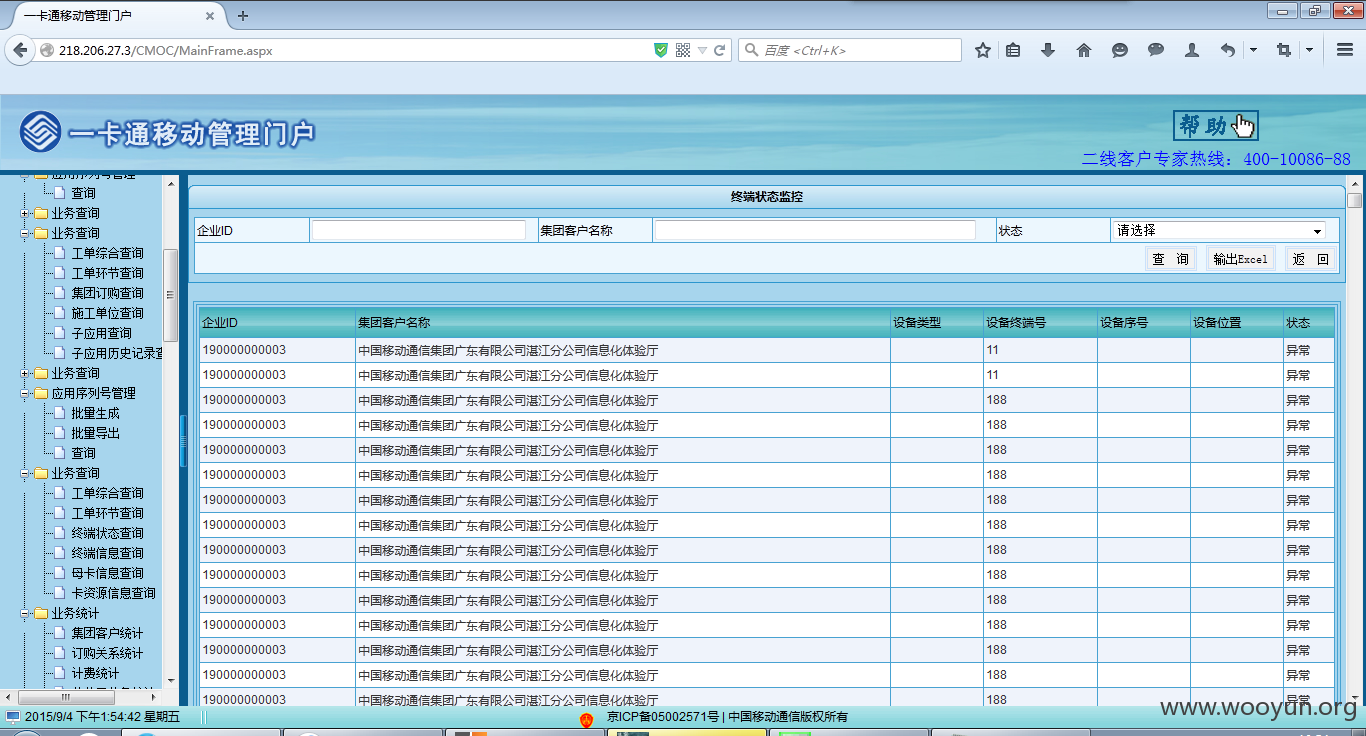Click the splitter handle between tree and content
Viewport: 1366px width, 736px height.
(183, 441)
